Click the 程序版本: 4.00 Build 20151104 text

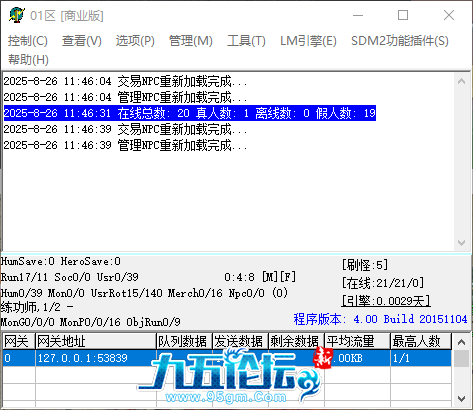380,319
